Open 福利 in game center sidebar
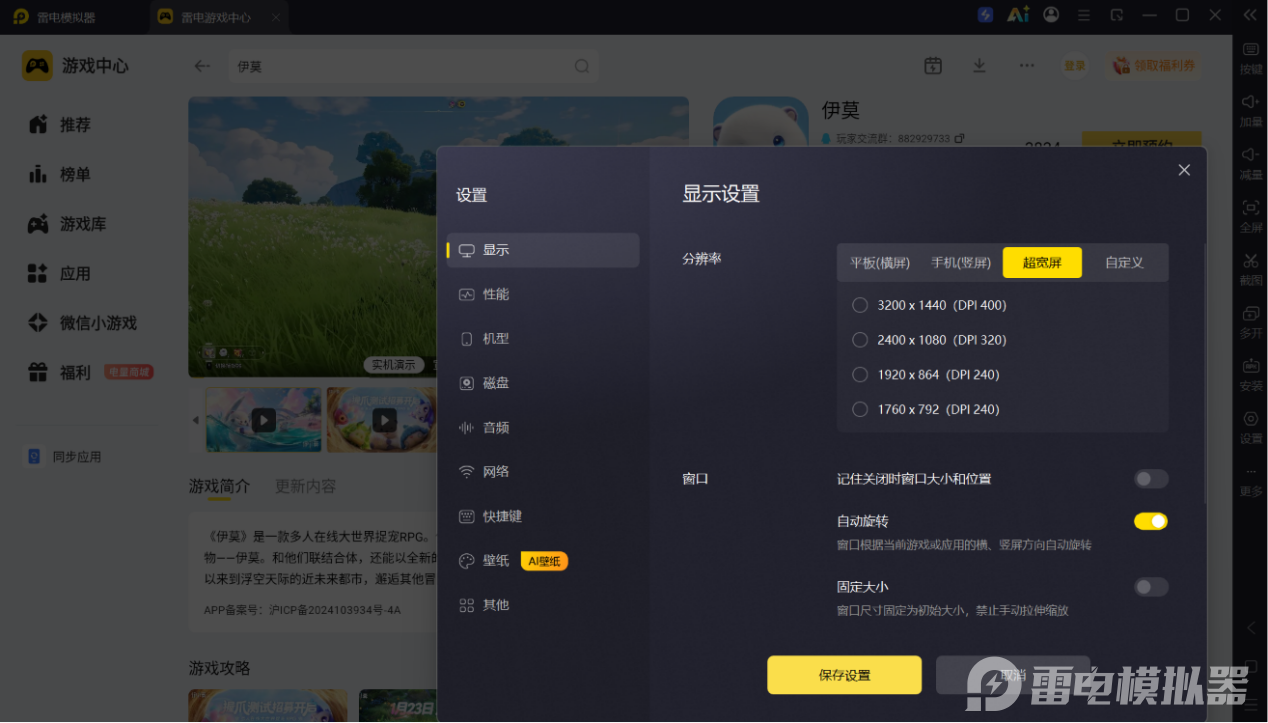This screenshot has height=723, width=1268. click(60, 372)
